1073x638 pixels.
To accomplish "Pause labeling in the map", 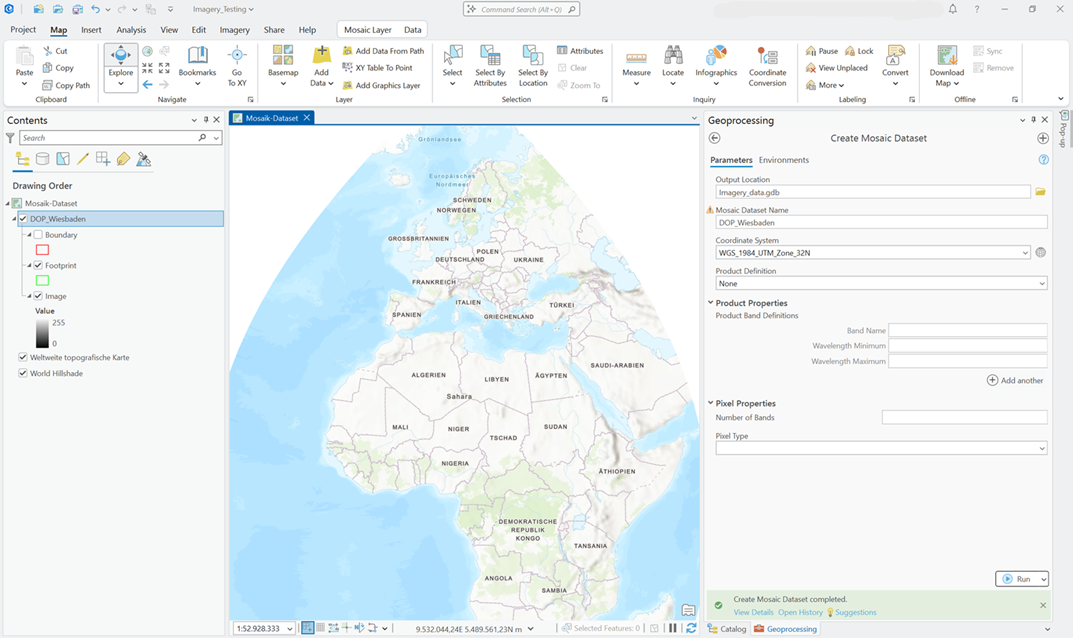I will pos(821,51).
